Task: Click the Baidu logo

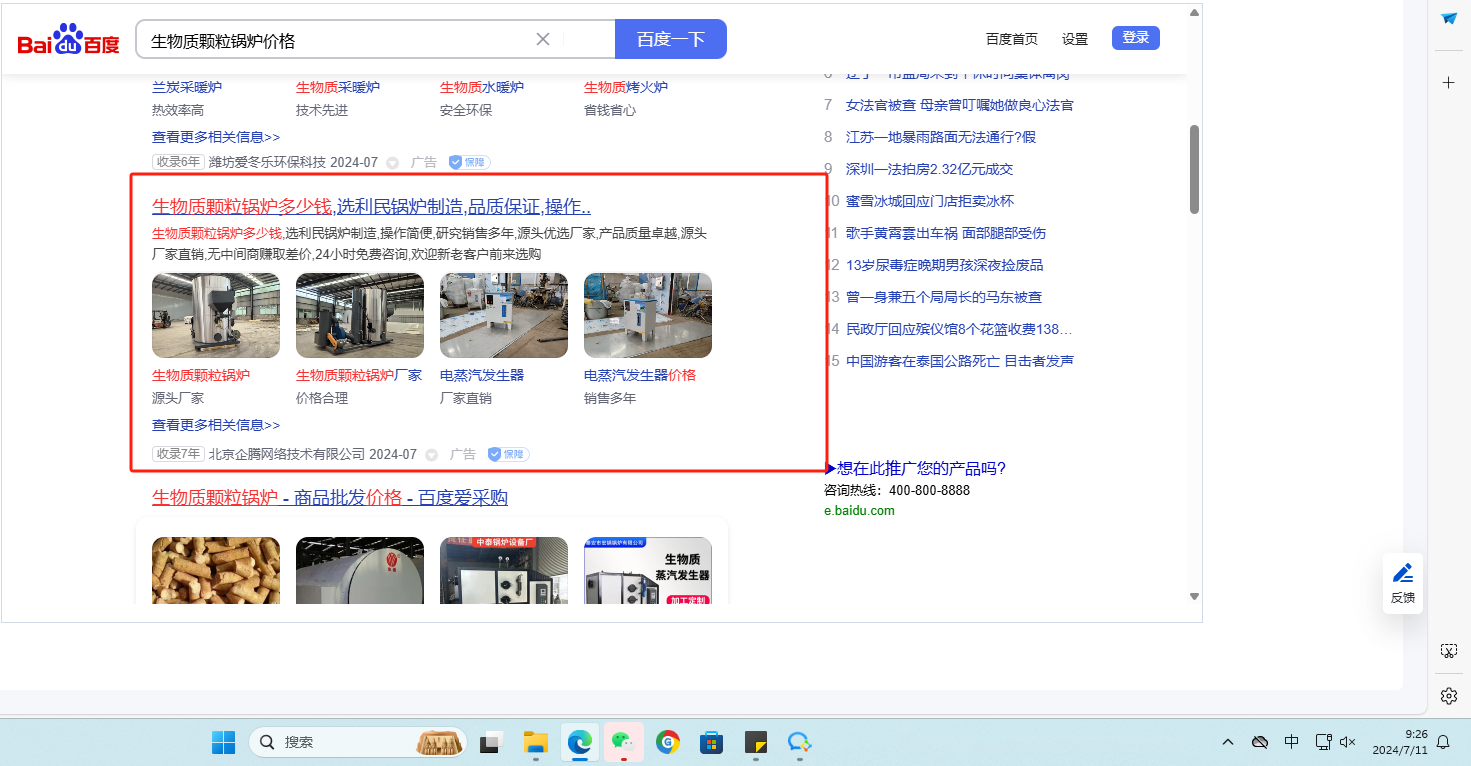Action: [x=68, y=41]
